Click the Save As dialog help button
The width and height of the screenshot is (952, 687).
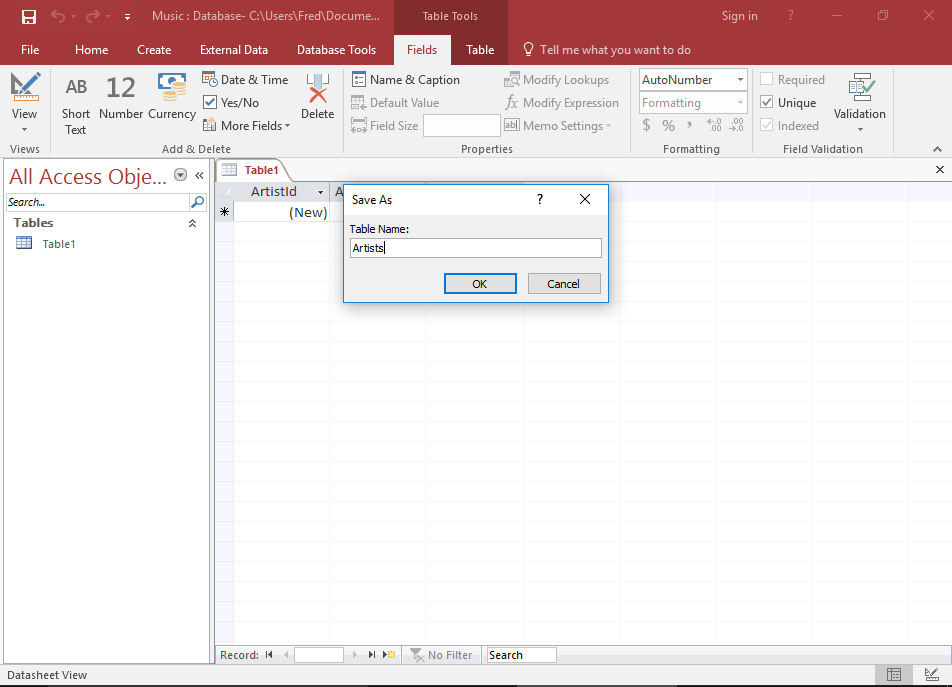[540, 199]
